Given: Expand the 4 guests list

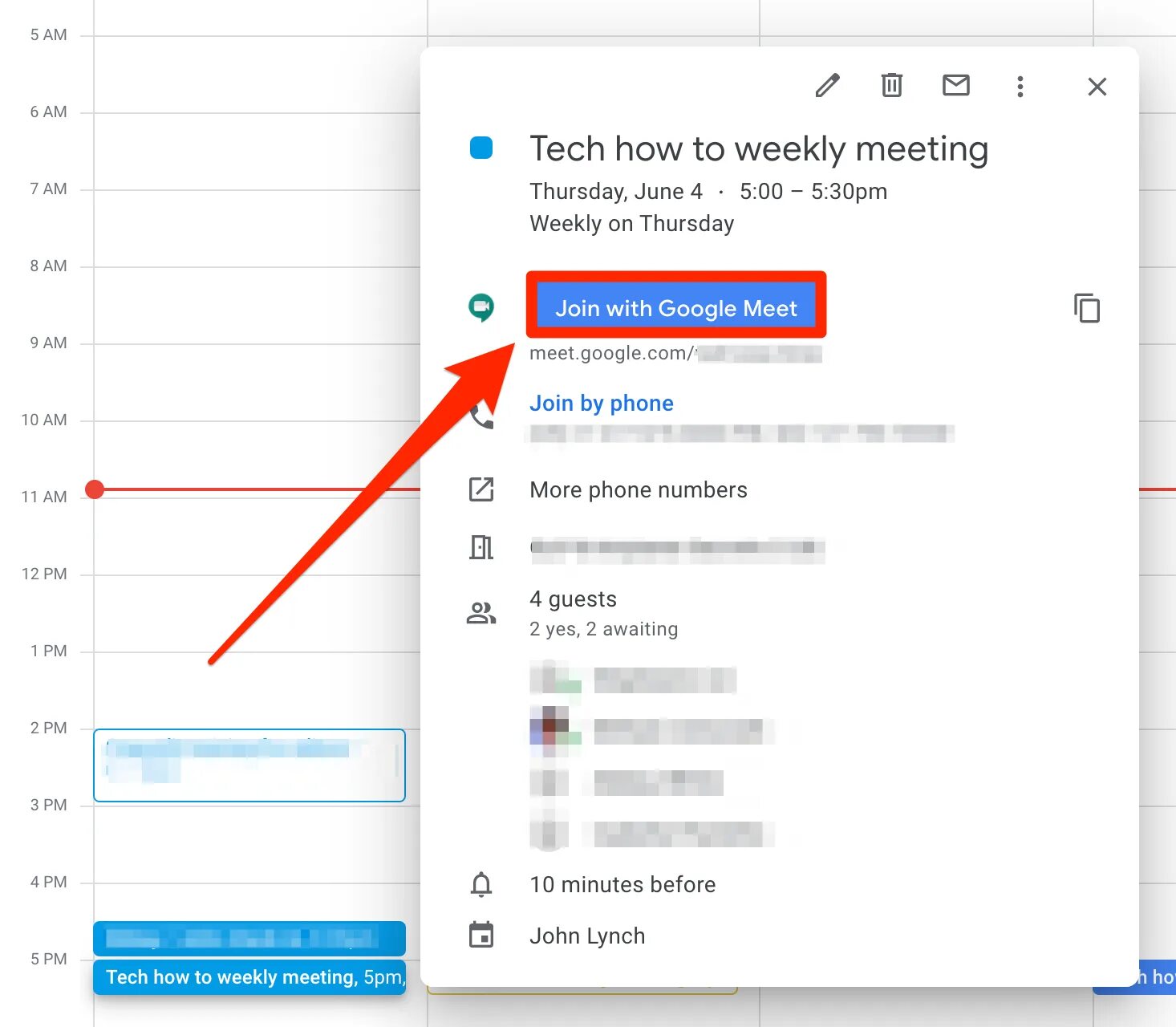Looking at the screenshot, I should (x=573, y=599).
